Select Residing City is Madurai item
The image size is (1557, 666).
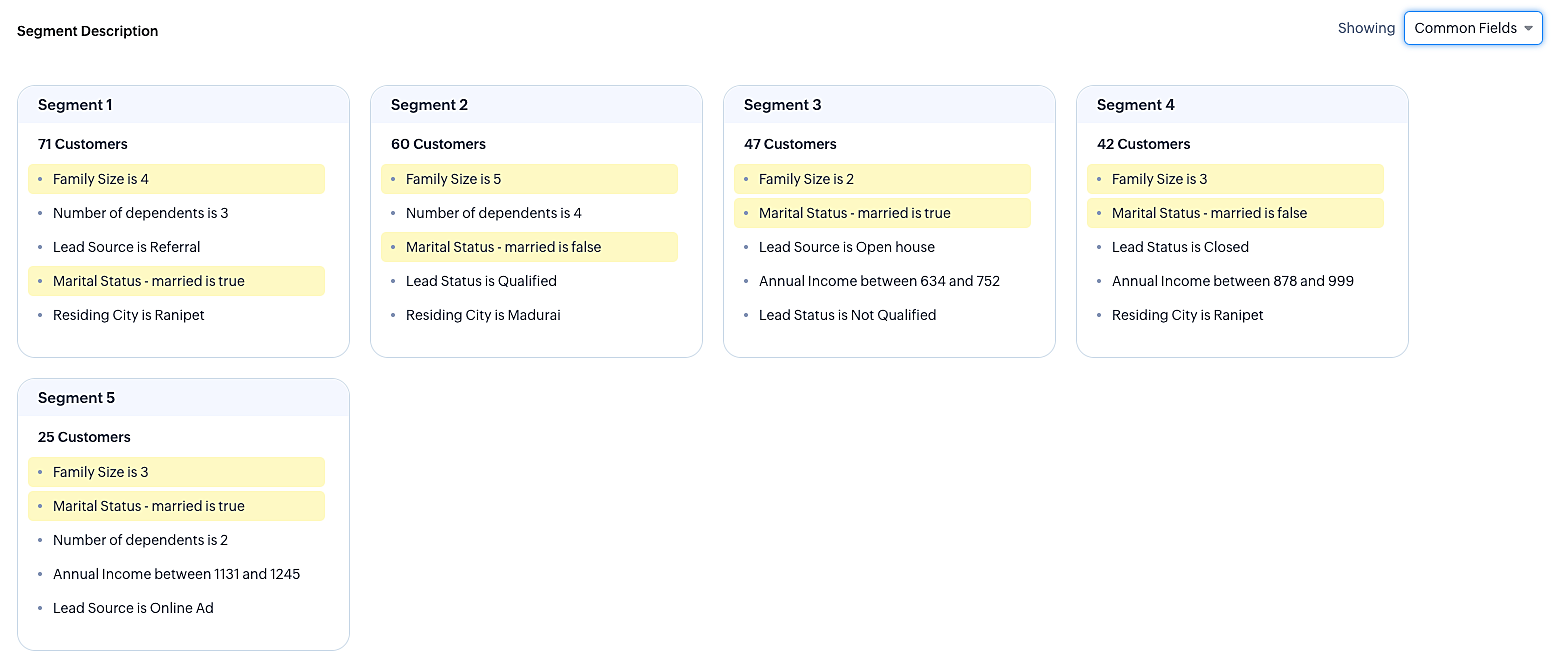tap(483, 315)
